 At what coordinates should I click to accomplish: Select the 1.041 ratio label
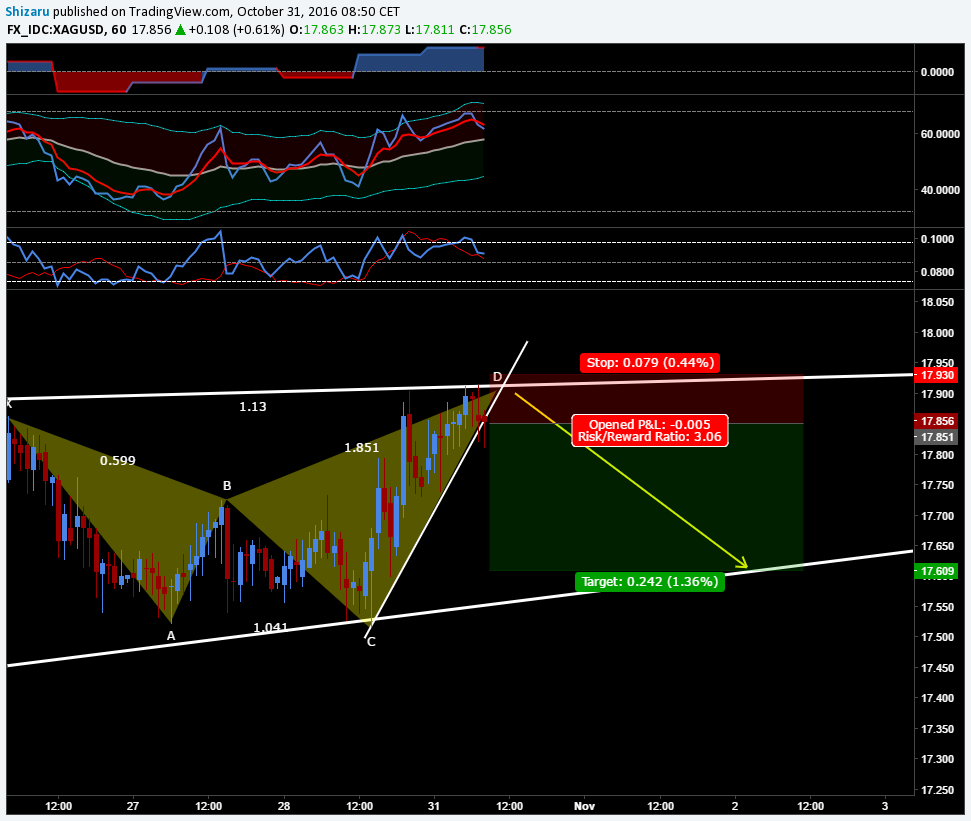pyautogui.click(x=271, y=627)
